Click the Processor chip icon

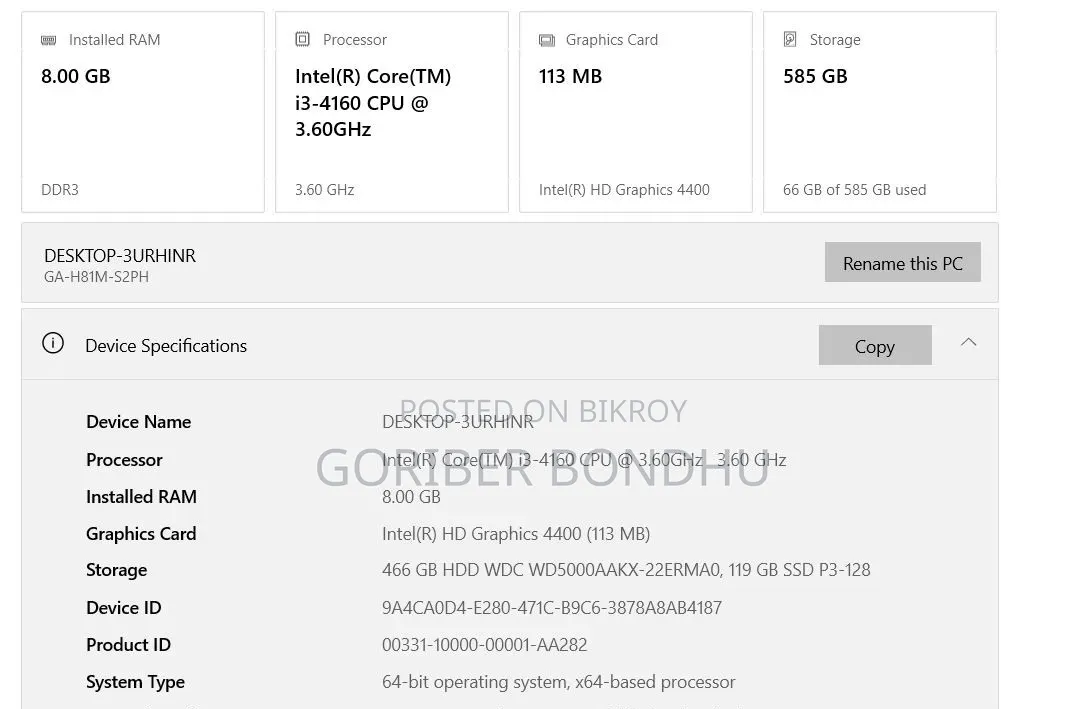click(303, 39)
